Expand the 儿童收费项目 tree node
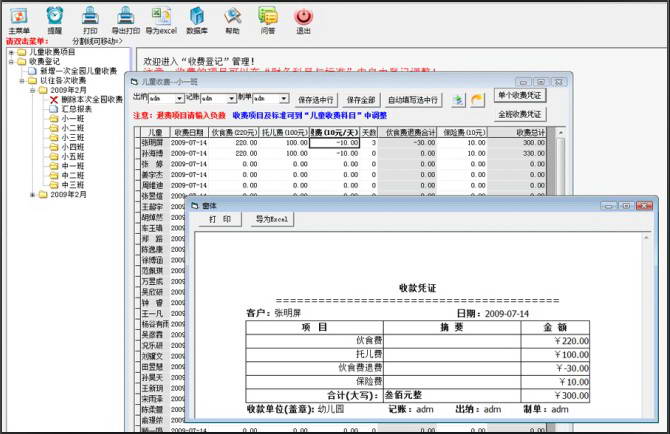The height and width of the screenshot is (434, 670). pyautogui.click(x=12, y=52)
